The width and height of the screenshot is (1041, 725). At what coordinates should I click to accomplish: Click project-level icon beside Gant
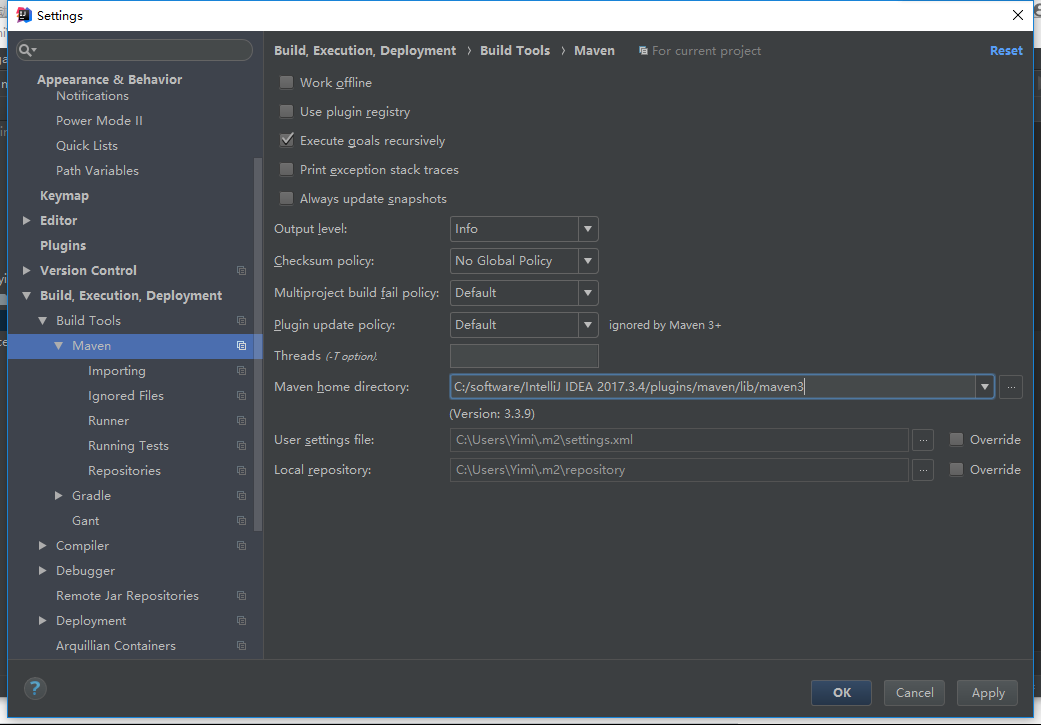tap(242, 521)
